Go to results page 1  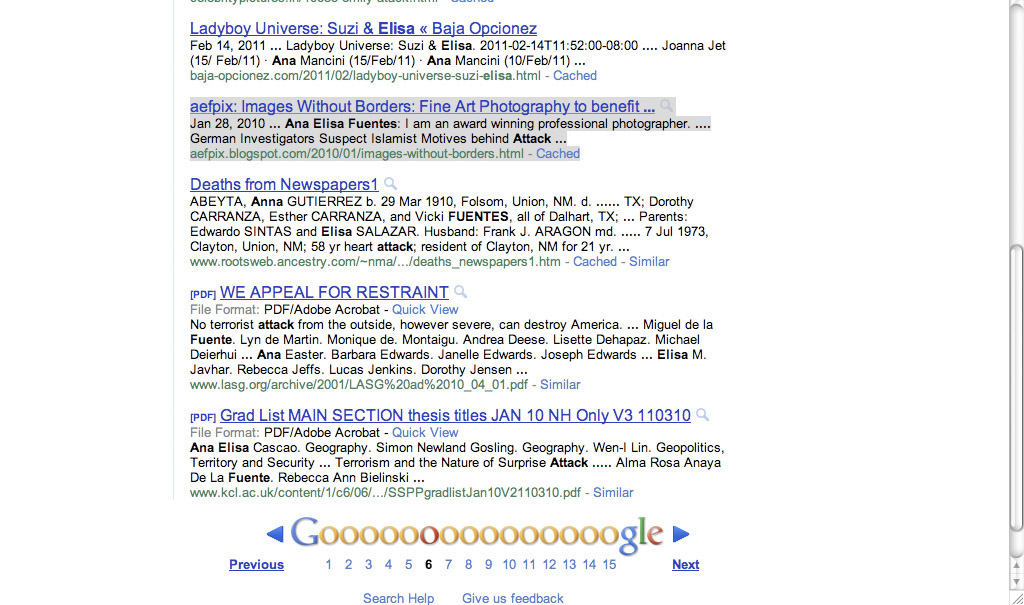tap(328, 565)
